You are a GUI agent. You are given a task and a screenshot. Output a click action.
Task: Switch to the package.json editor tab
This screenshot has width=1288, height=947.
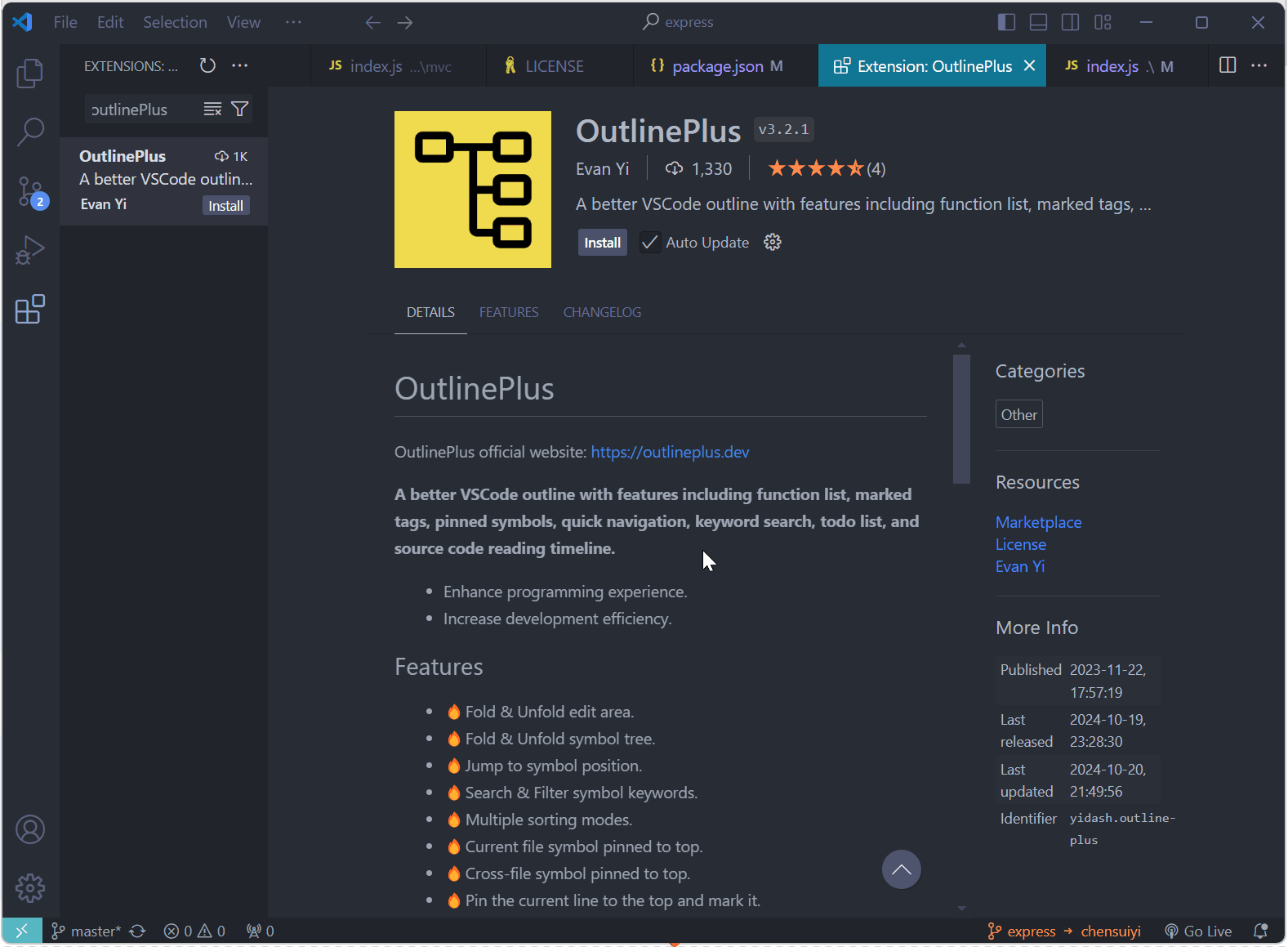click(717, 66)
